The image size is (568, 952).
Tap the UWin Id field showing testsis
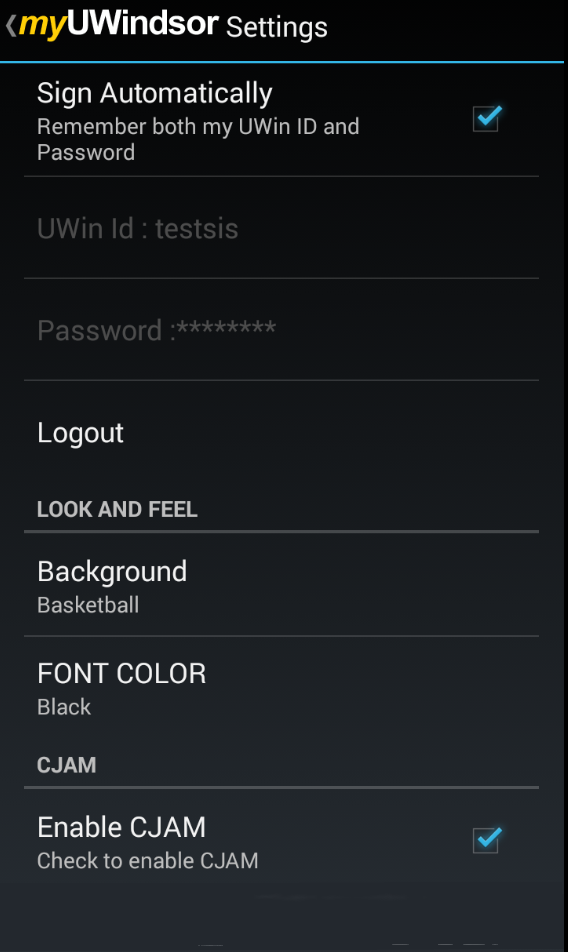click(x=282, y=228)
